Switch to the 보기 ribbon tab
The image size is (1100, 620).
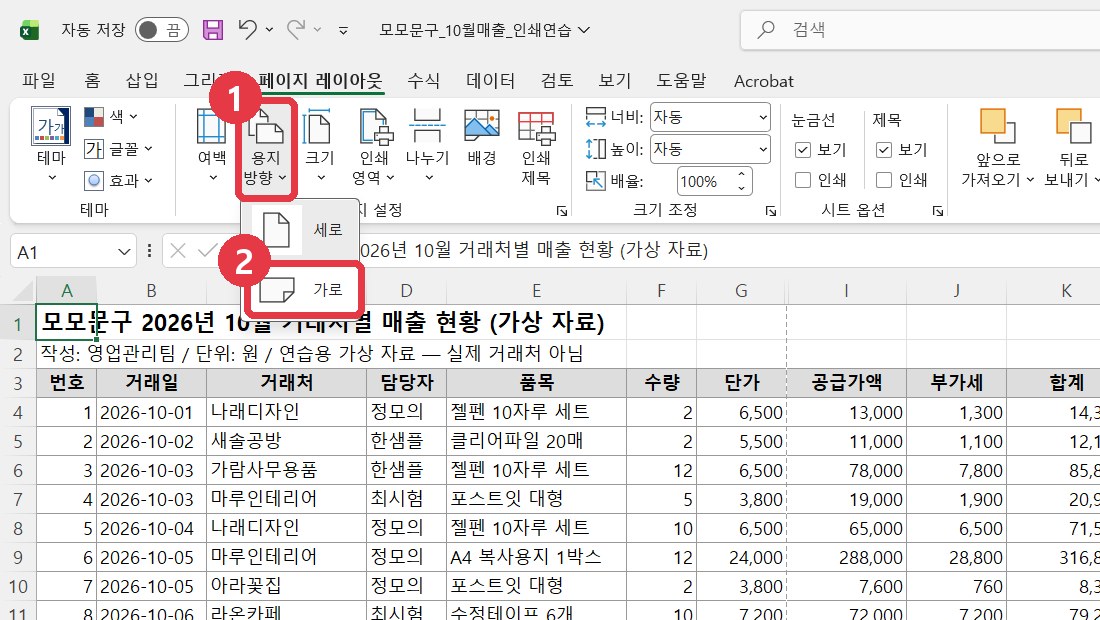615,81
